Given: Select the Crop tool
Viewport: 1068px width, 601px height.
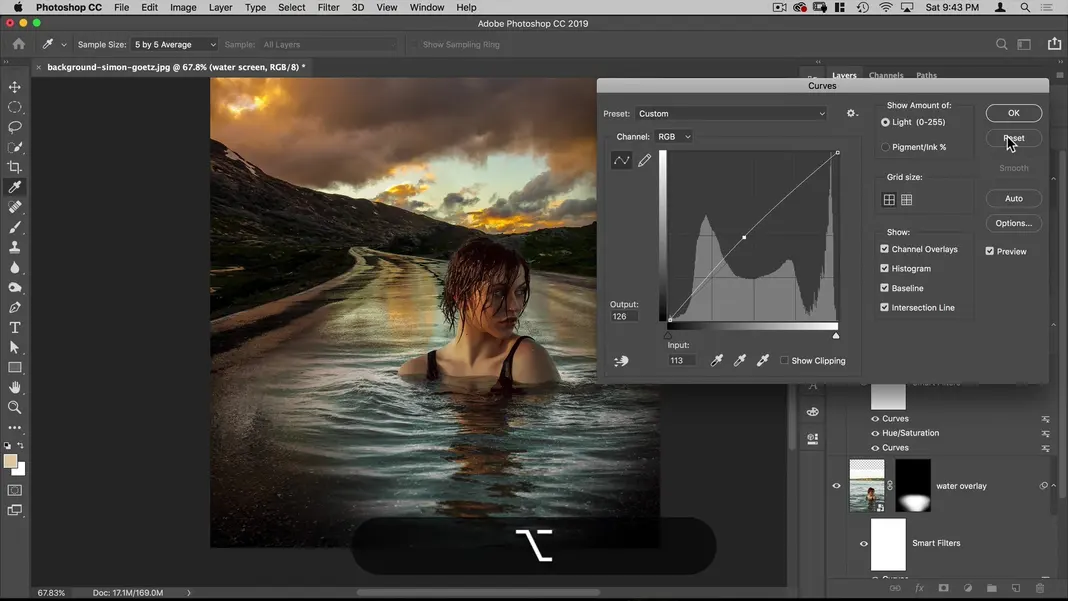Looking at the screenshot, I should pos(14,167).
